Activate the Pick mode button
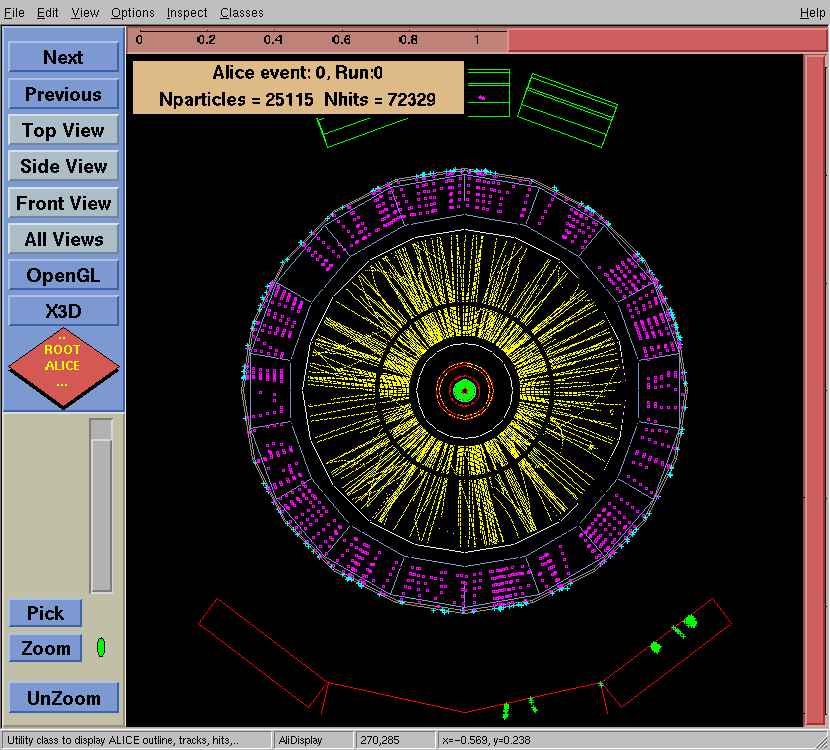 click(45, 613)
